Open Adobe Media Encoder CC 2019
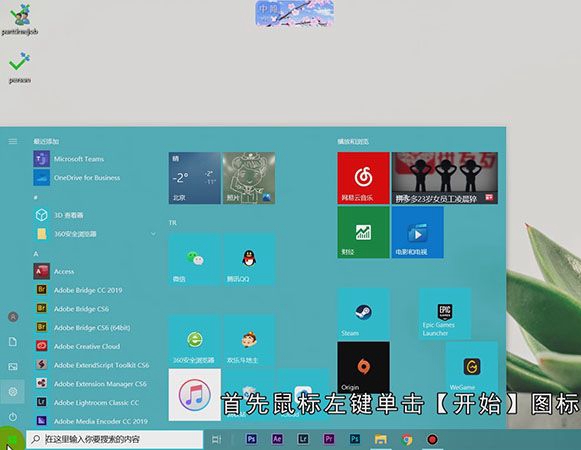 pyautogui.click(x=91, y=421)
